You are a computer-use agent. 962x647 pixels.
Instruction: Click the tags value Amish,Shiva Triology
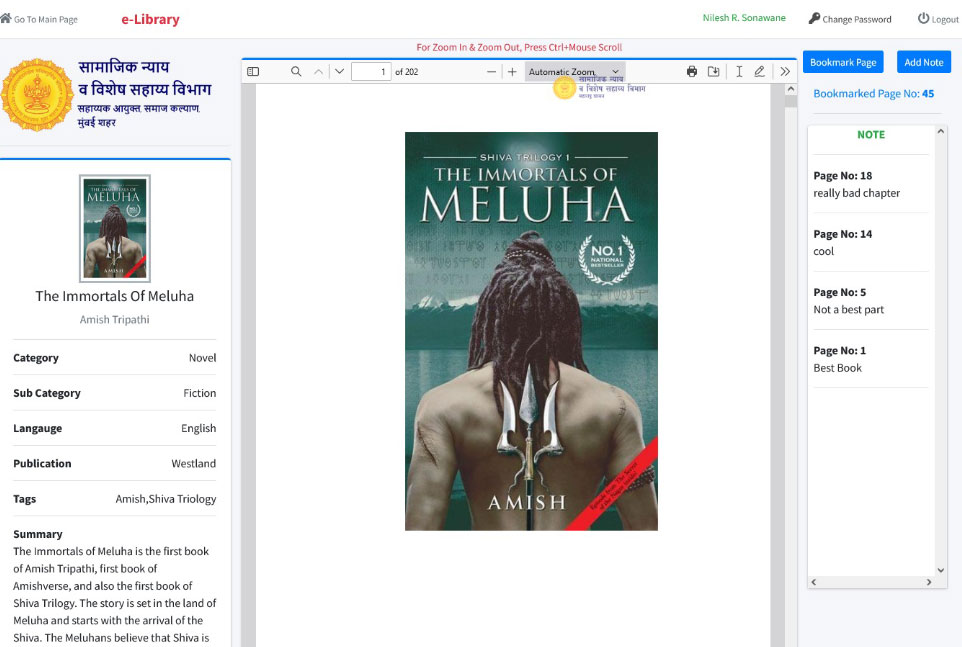point(166,499)
